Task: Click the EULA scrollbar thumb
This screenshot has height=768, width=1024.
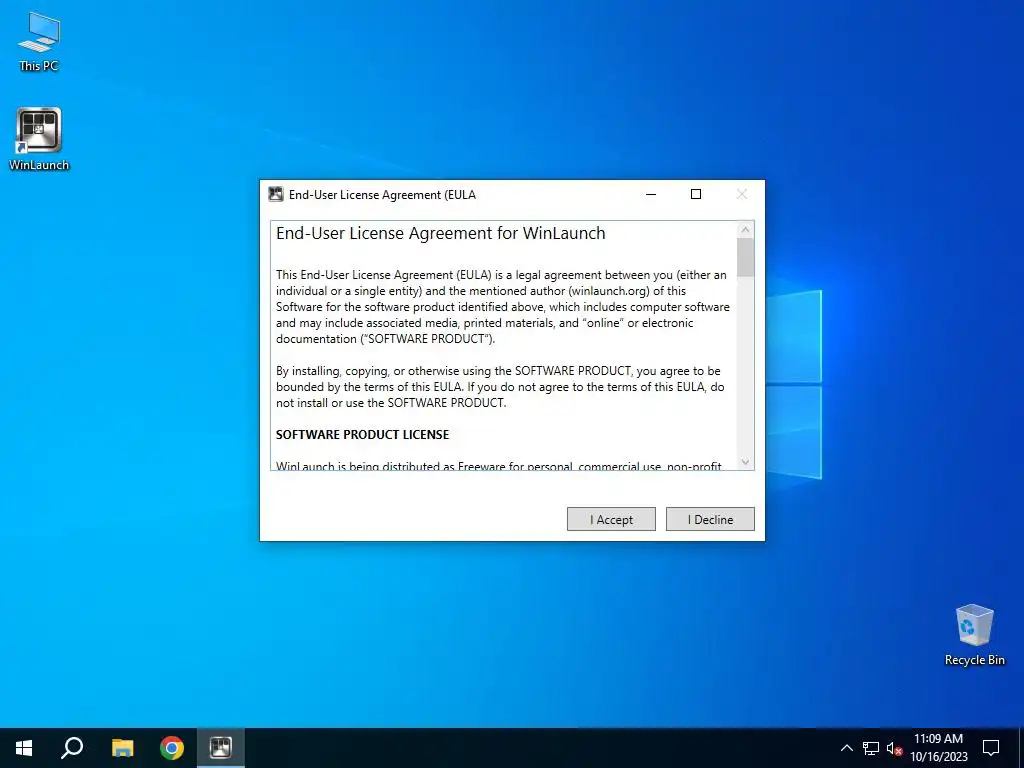Action: pyautogui.click(x=745, y=258)
